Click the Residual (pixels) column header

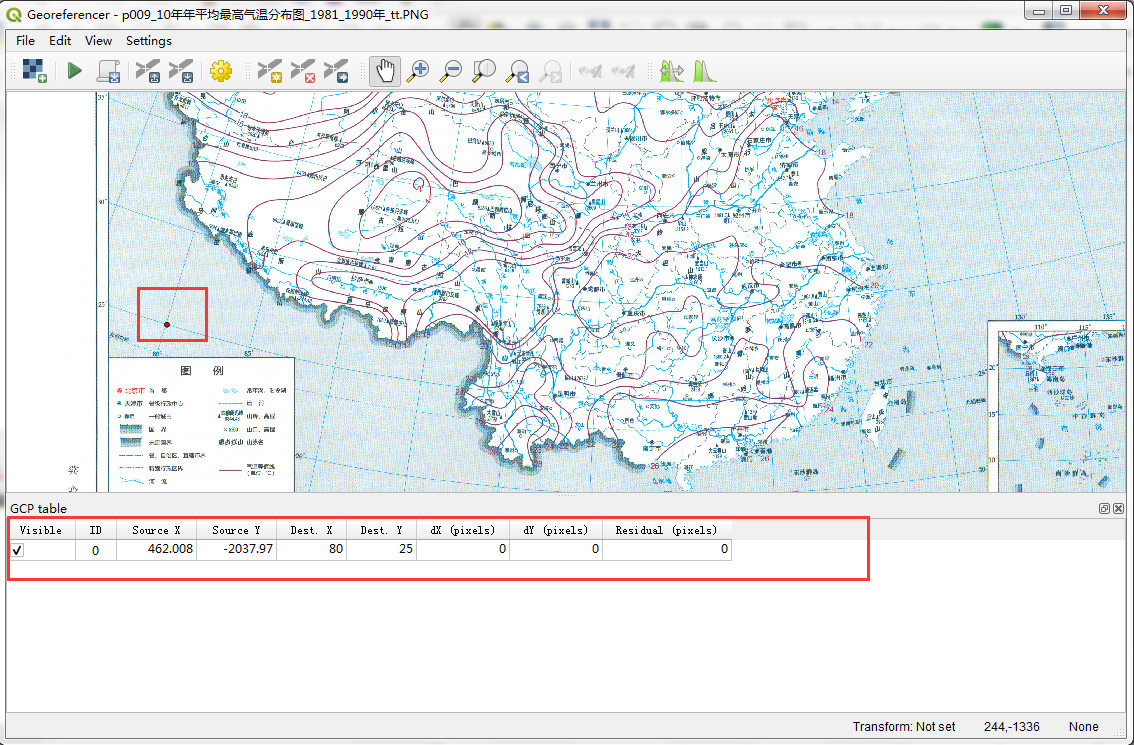[666, 530]
